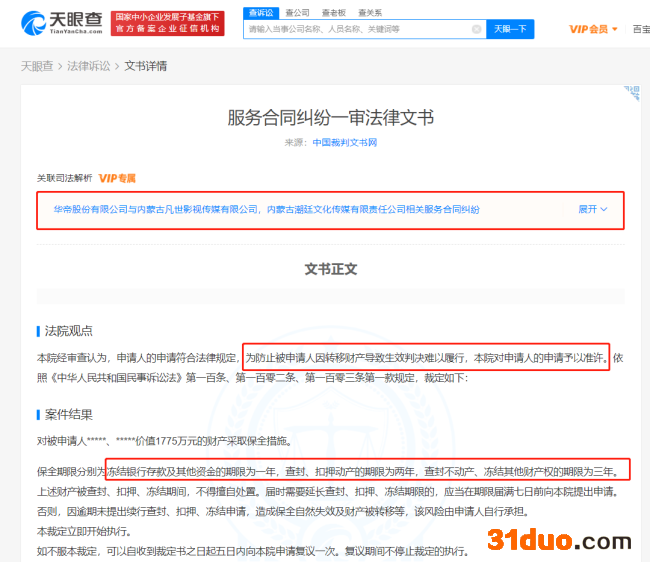Select the 查老板 search tab
This screenshot has height=562, width=650.
pos(334,13)
